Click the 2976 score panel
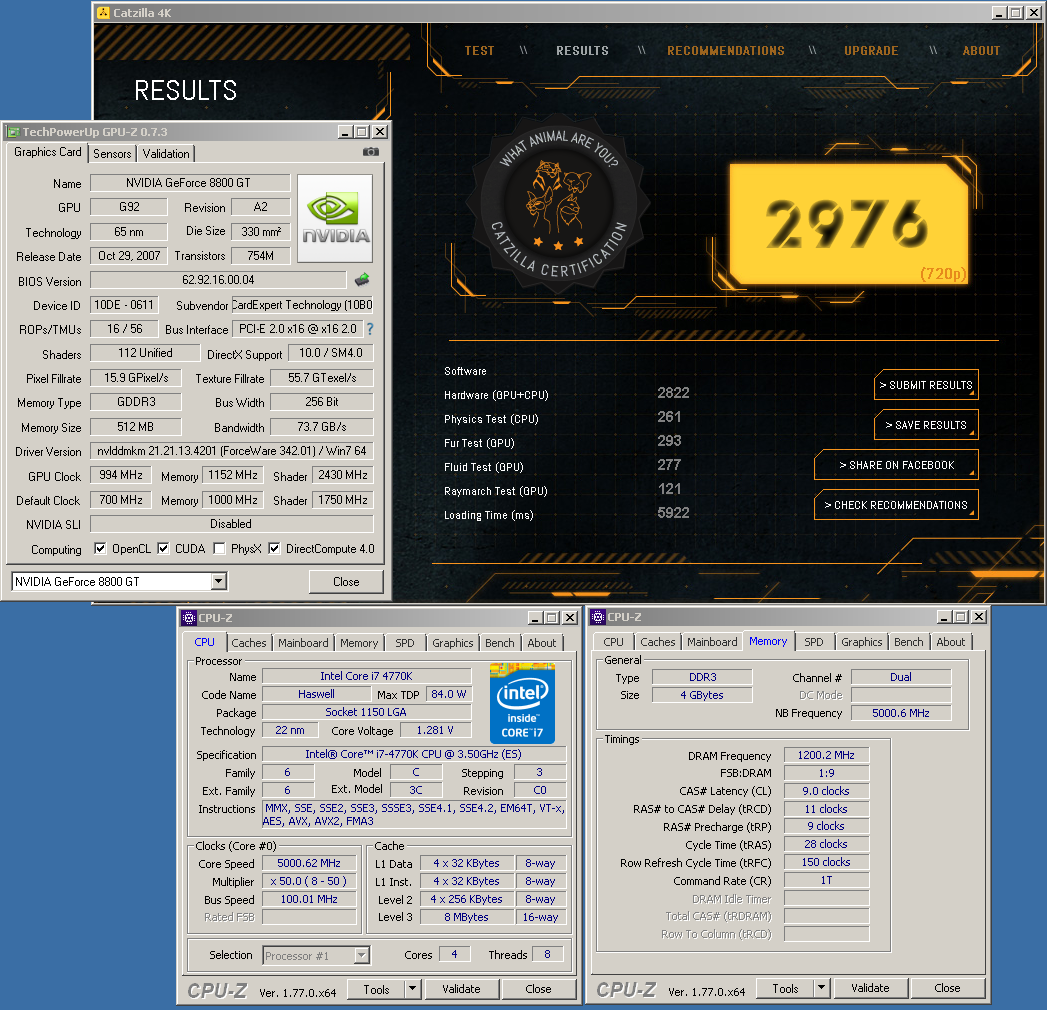This screenshot has width=1047, height=1010. click(848, 224)
